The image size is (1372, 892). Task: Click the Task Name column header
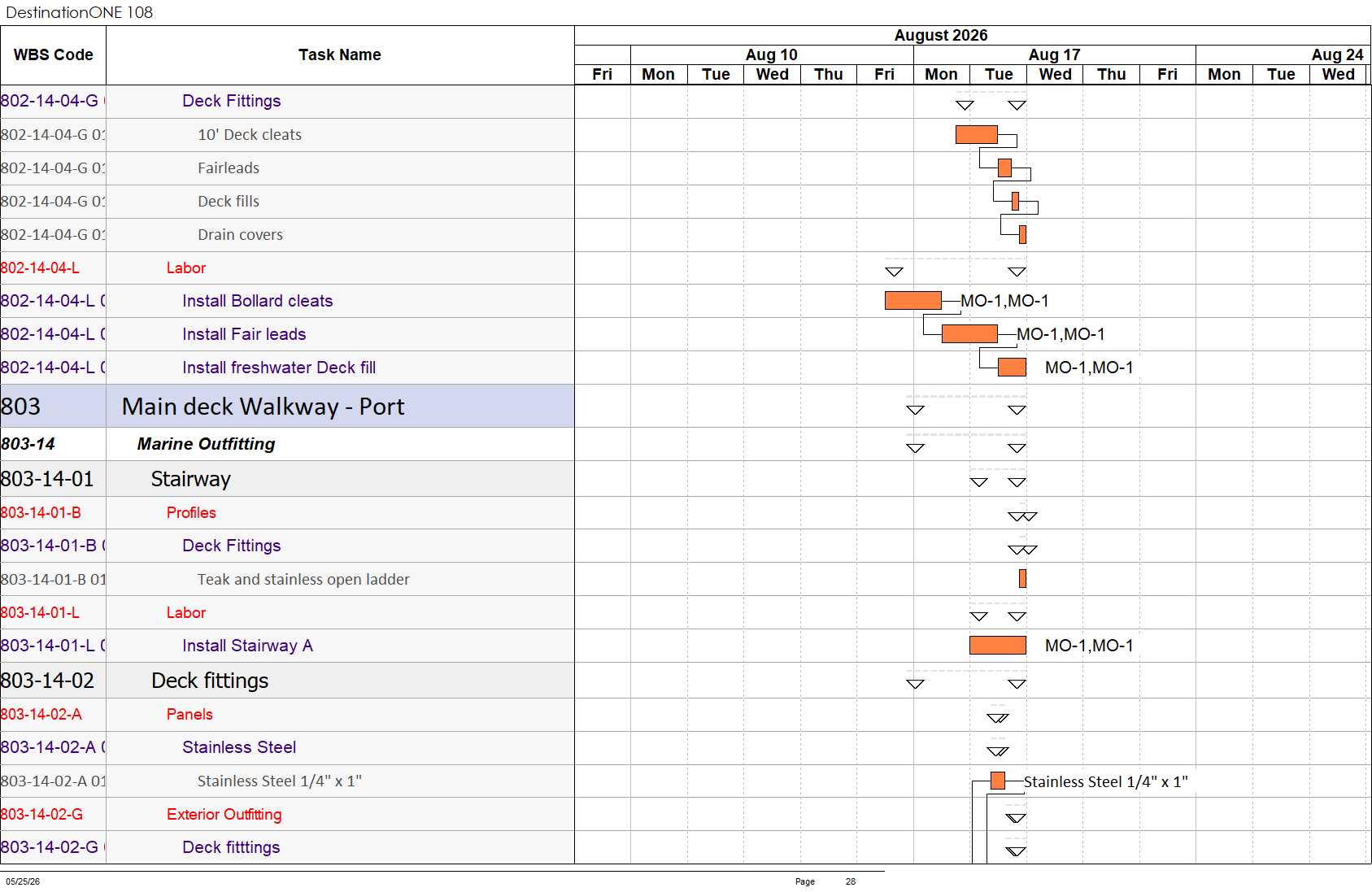(x=340, y=54)
